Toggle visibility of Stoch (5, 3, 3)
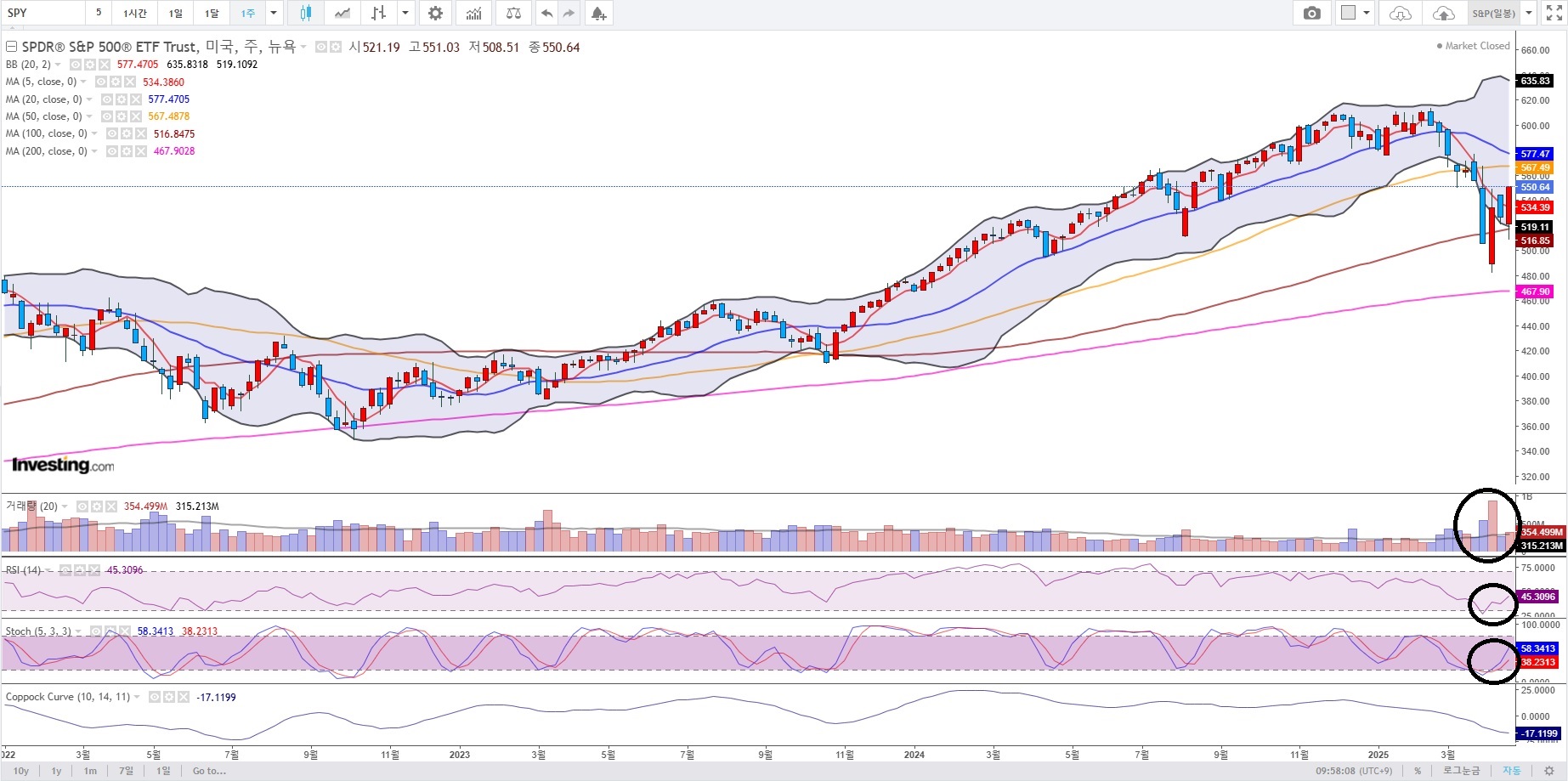Screen dimensions: 1568x781 tap(96, 631)
